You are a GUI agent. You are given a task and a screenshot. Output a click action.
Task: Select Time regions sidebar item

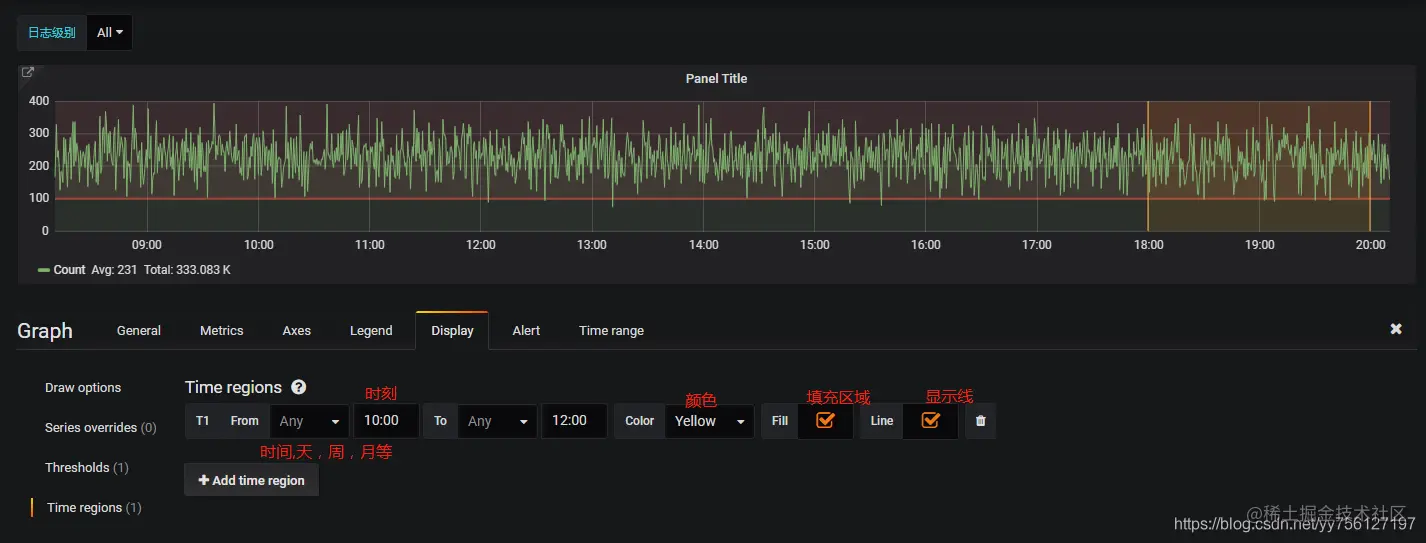[x=94, y=508]
